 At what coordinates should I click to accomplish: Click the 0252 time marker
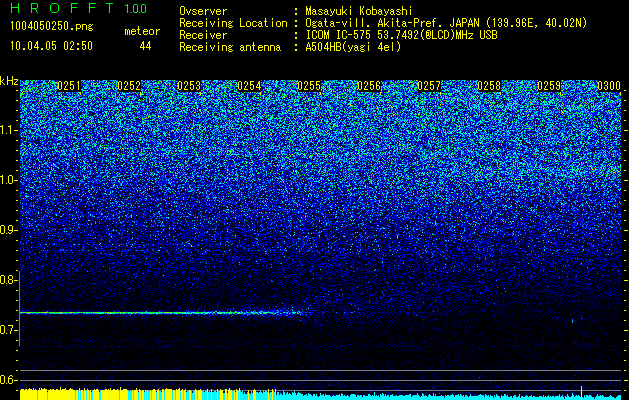129,86
